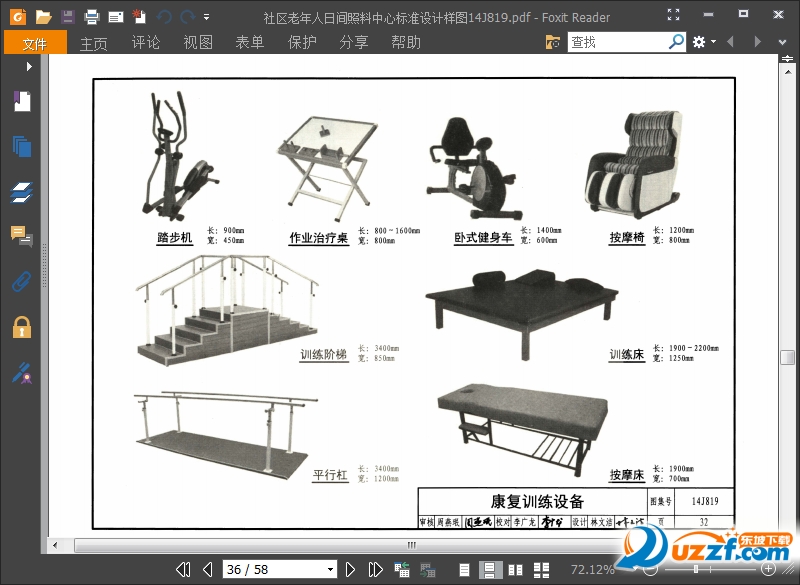Redo action in title bar
This screenshot has width=800, height=585.
point(187,17)
